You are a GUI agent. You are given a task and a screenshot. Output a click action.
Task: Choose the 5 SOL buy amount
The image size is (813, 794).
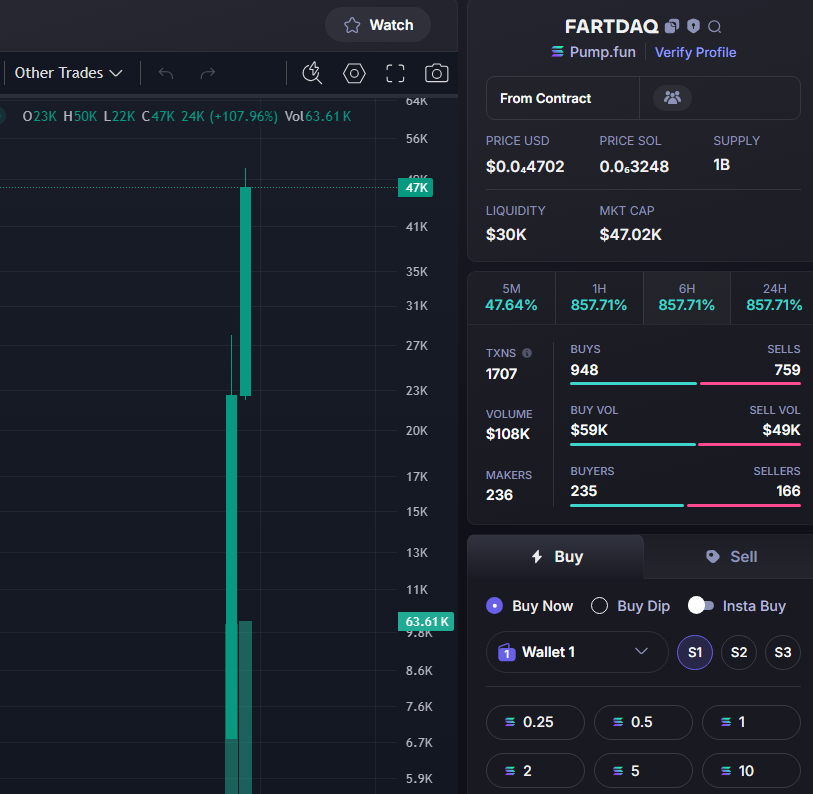(x=643, y=771)
